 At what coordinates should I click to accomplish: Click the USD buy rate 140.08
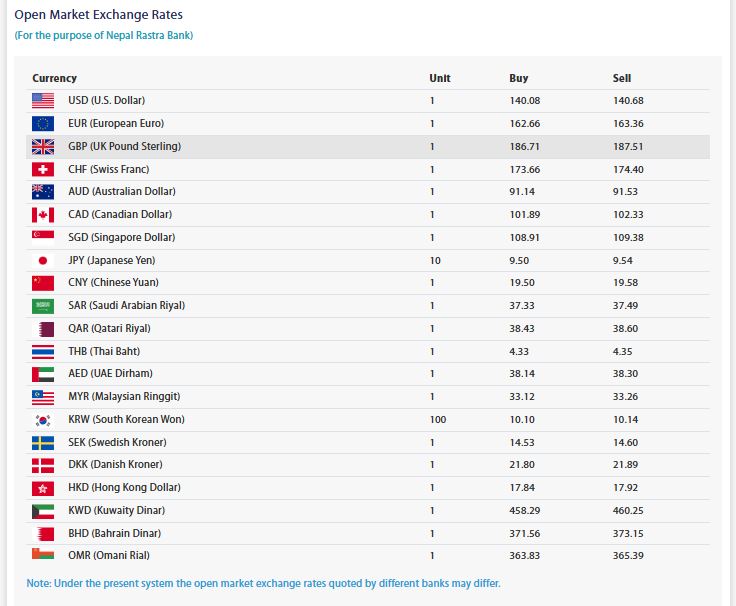(524, 101)
